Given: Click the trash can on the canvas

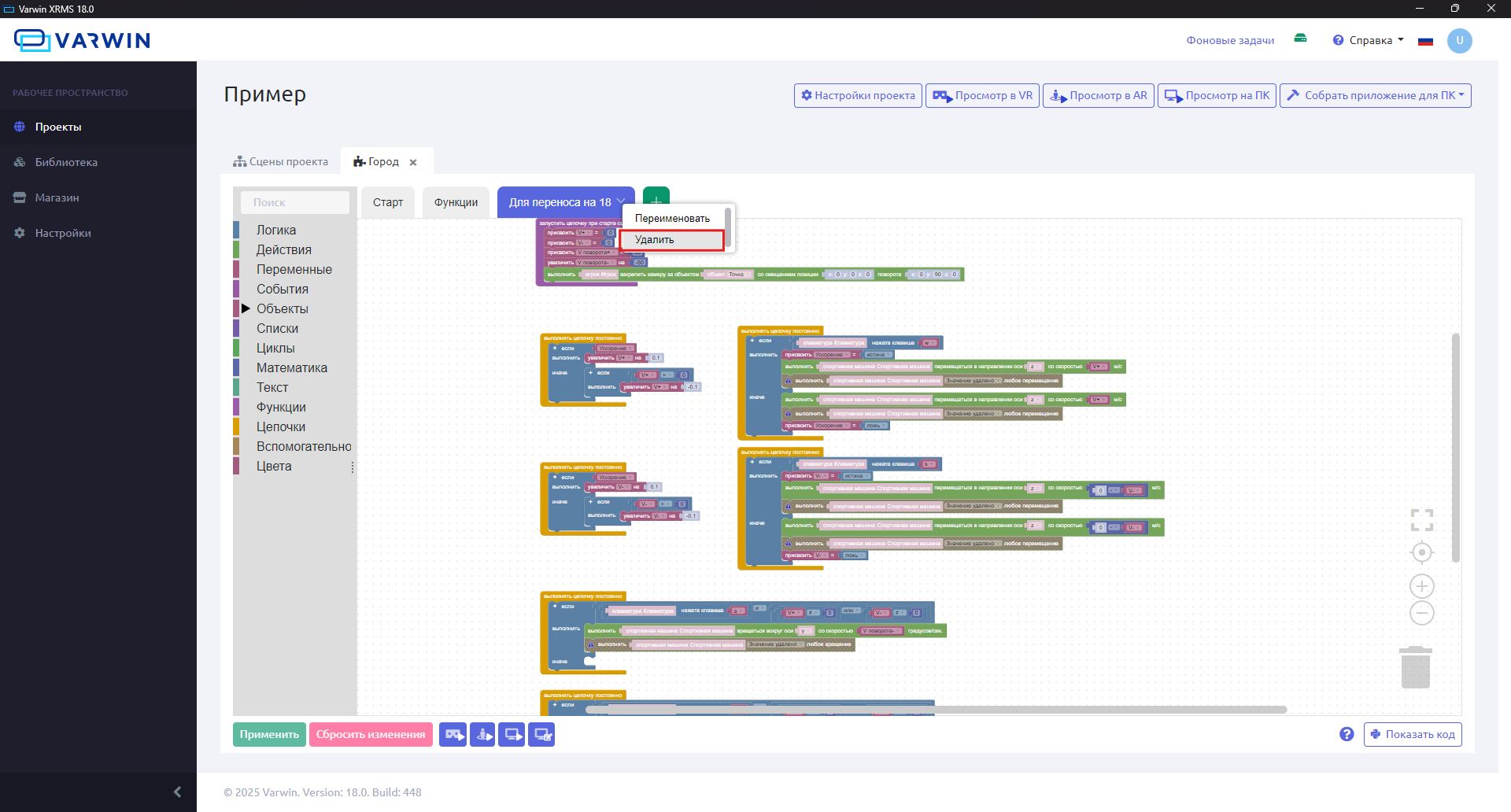Looking at the screenshot, I should tap(1415, 668).
